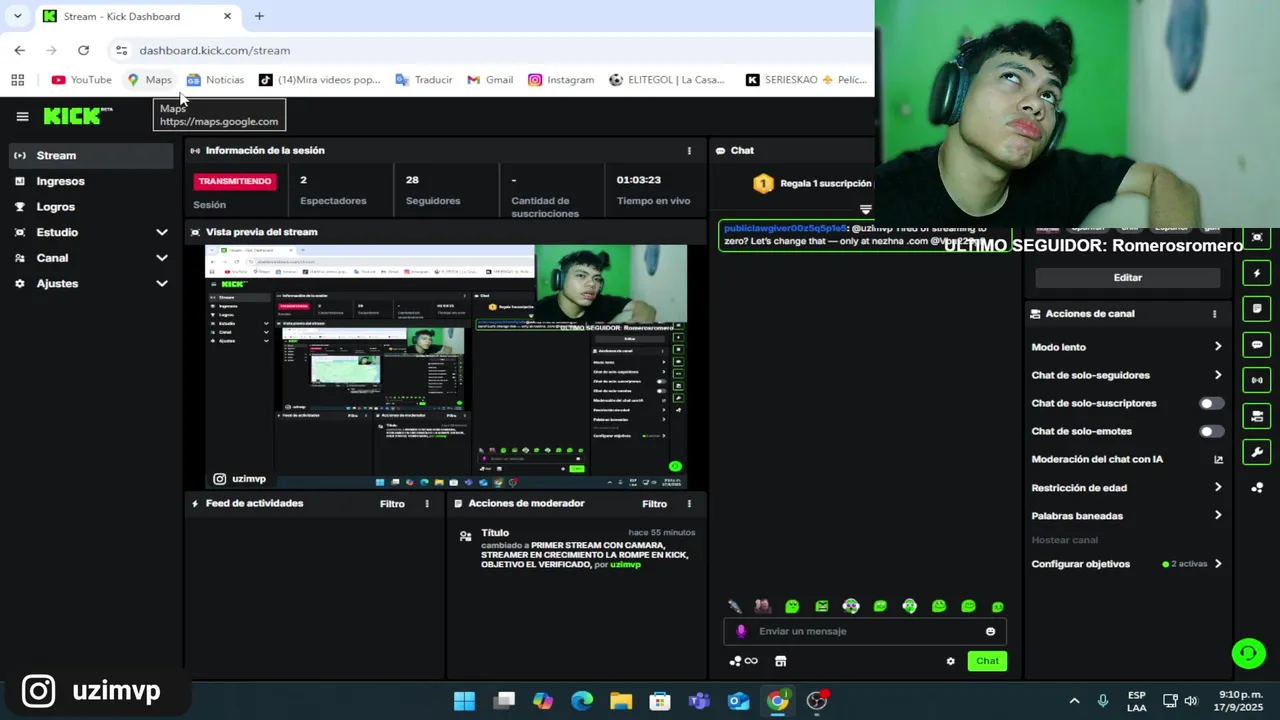Open Acciones de moderador Filtro

[x=654, y=504]
